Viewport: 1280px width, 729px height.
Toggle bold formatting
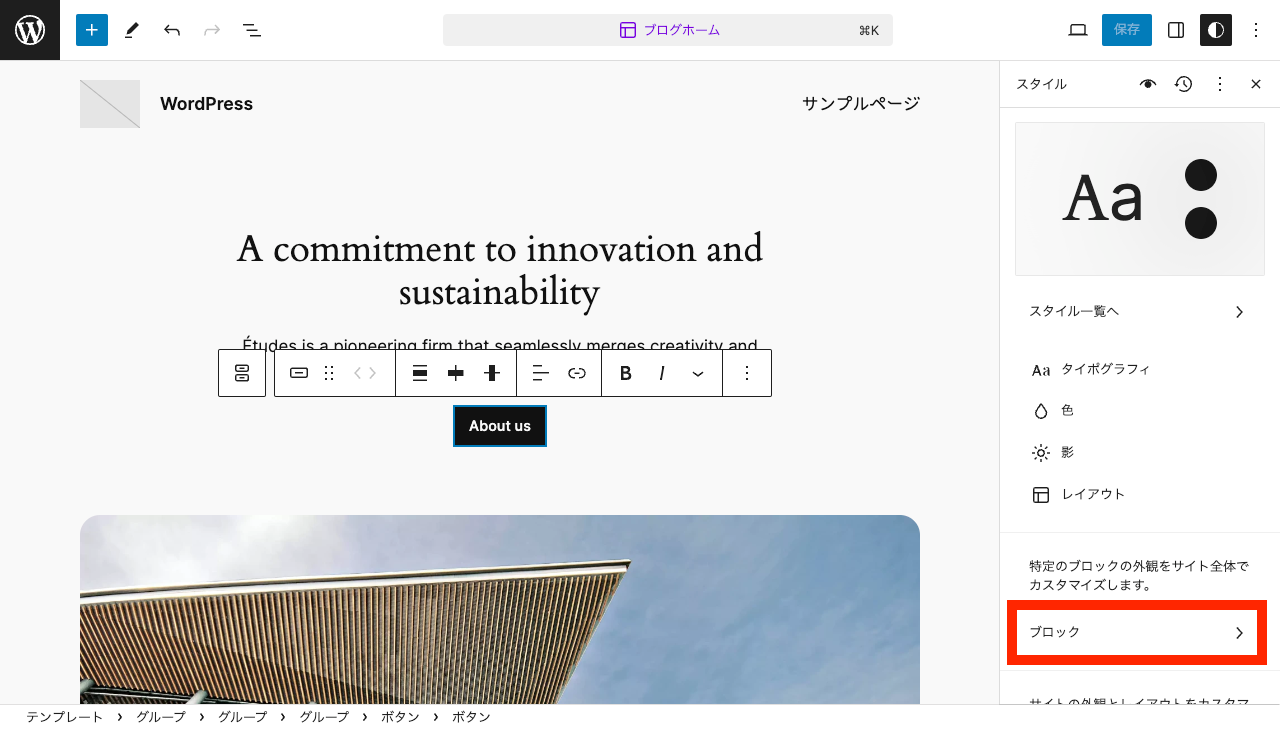pyautogui.click(x=626, y=373)
